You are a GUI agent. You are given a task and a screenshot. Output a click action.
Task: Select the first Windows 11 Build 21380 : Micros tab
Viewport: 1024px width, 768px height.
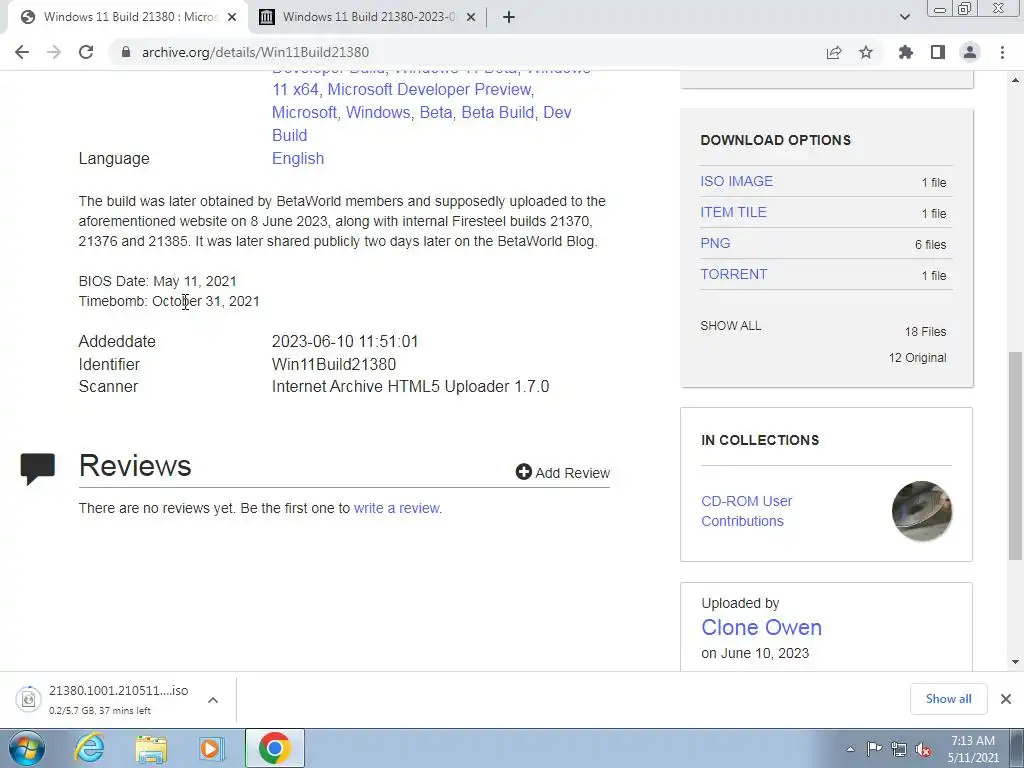[x=128, y=18]
